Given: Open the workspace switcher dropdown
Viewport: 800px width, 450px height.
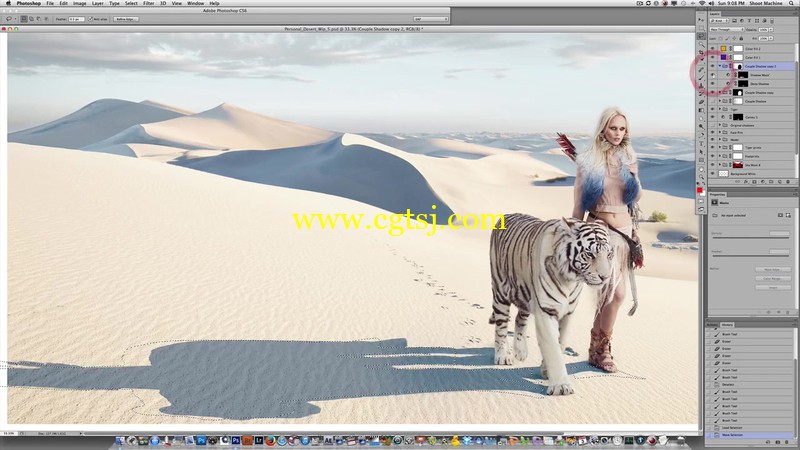Looking at the screenshot, I should pyautogui.click(x=431, y=19).
